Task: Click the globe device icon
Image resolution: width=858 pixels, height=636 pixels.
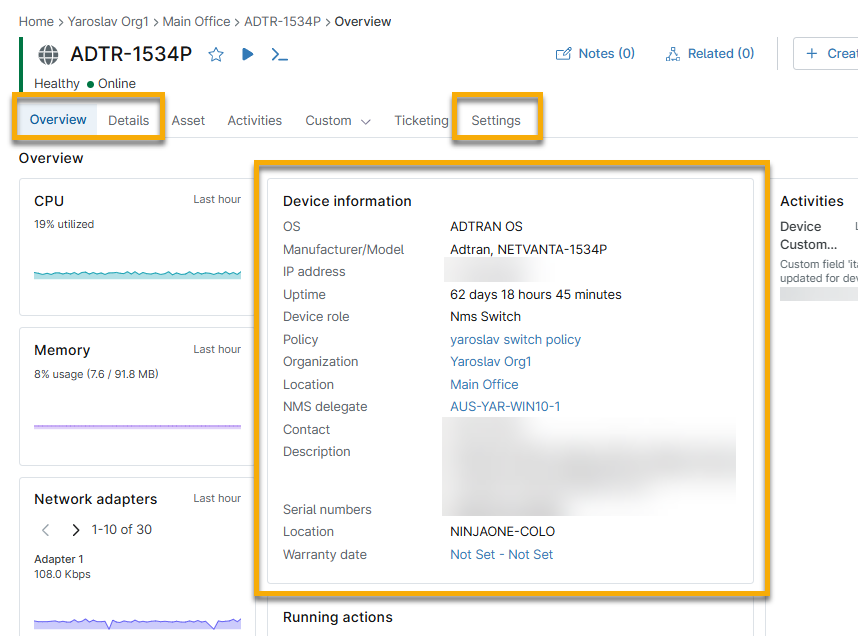Action: pyautogui.click(x=48, y=54)
